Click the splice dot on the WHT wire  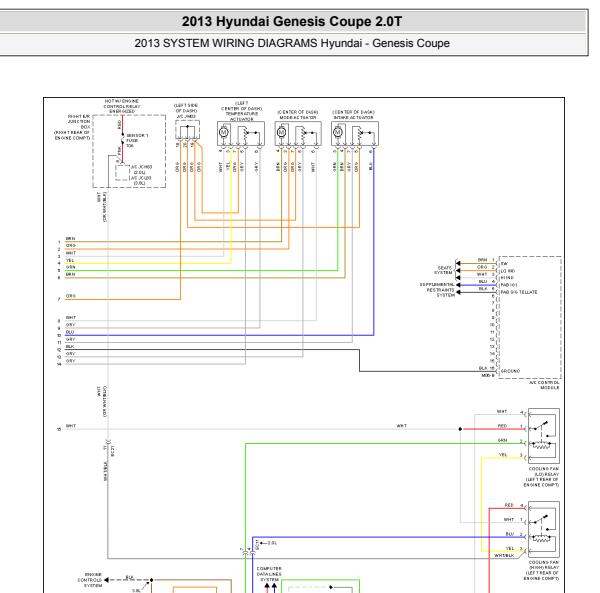click(x=460, y=429)
